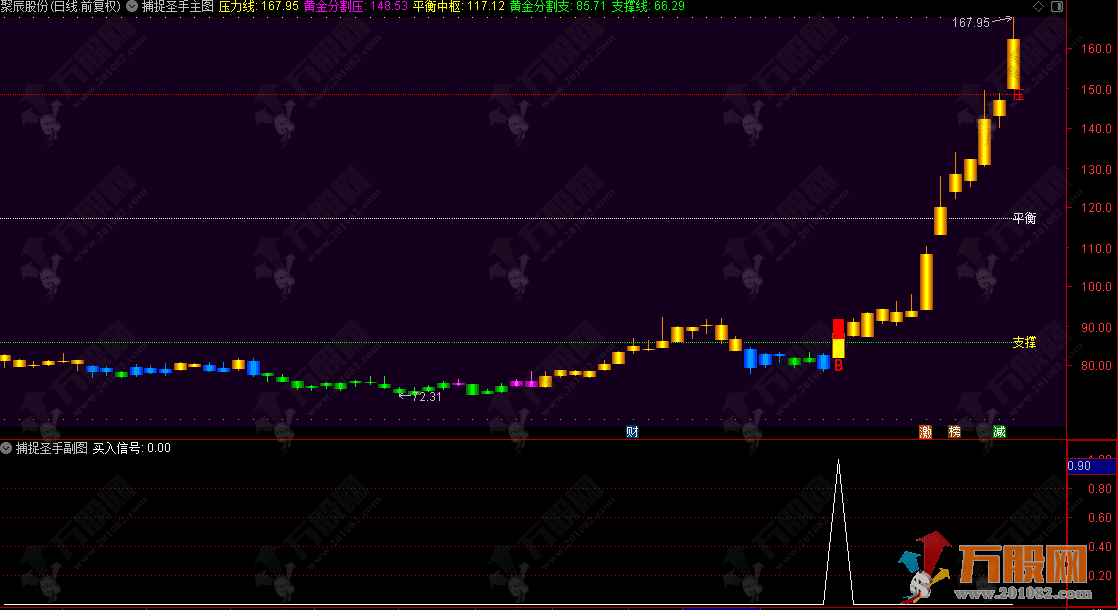Select the 聚辰股份(日线,前复权) chart title
The width and height of the screenshot is (1118, 610).
click(61, 6)
